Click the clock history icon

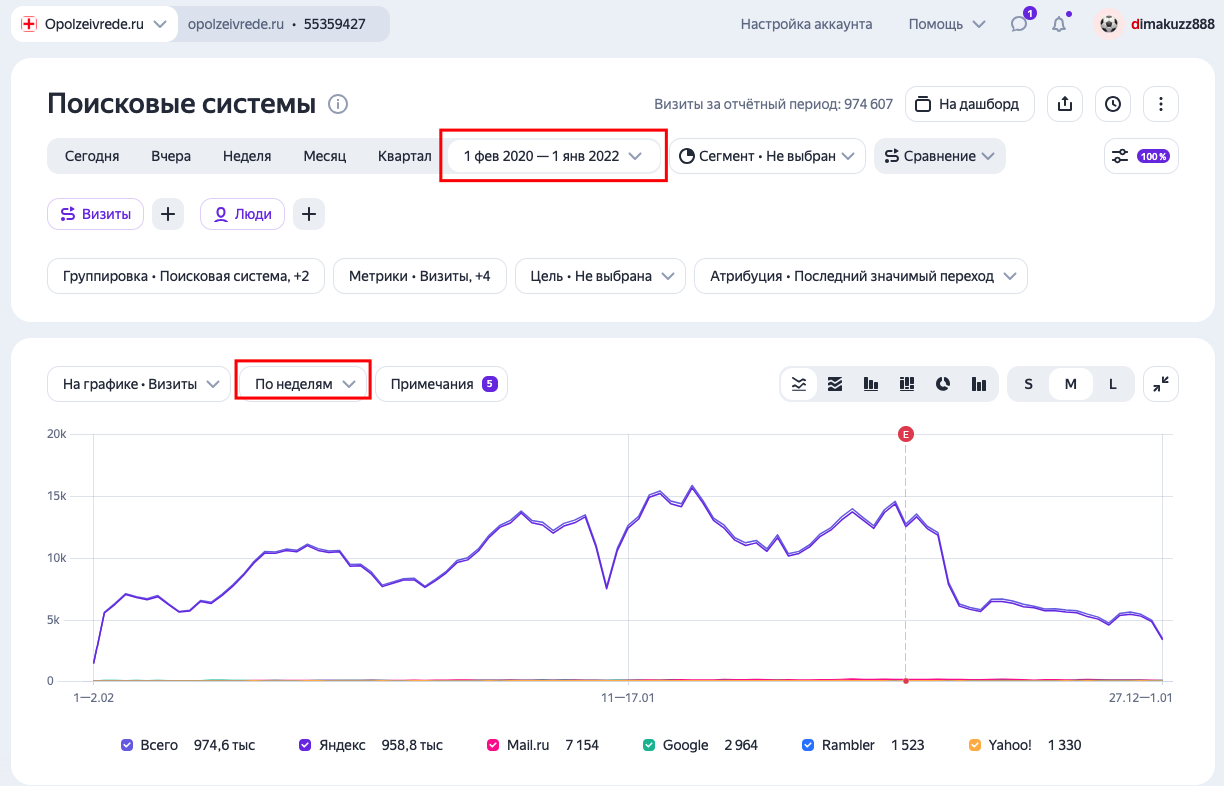click(x=1112, y=104)
